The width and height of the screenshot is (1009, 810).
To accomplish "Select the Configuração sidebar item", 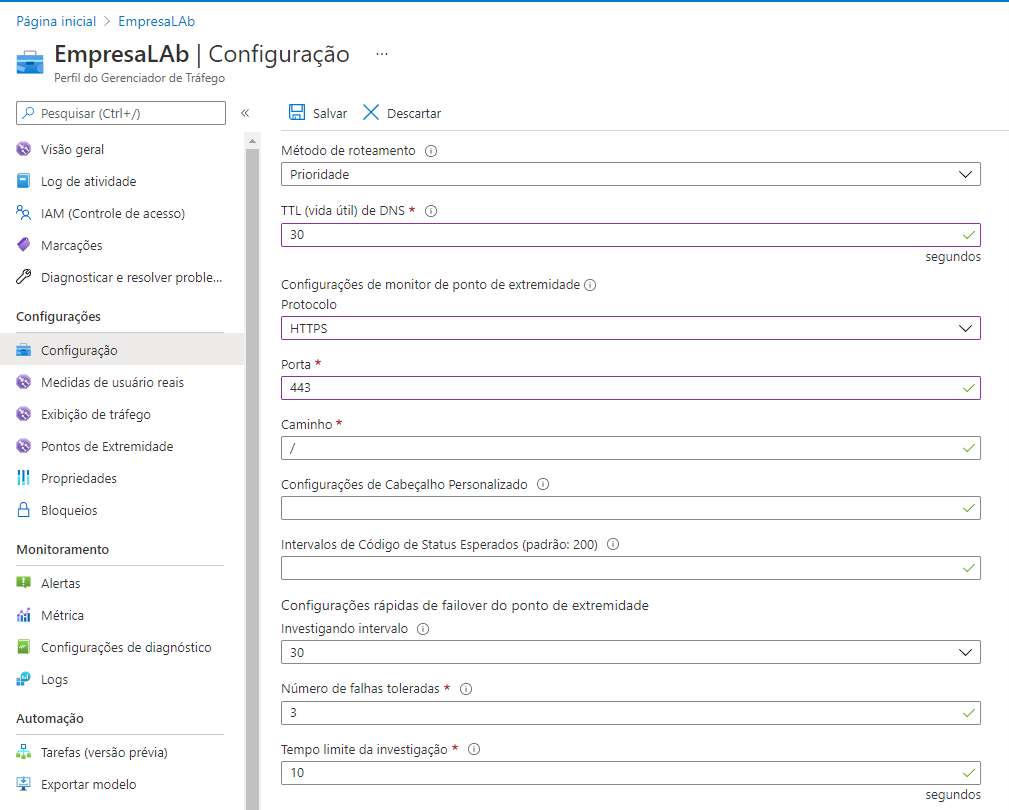I will 122,350.
